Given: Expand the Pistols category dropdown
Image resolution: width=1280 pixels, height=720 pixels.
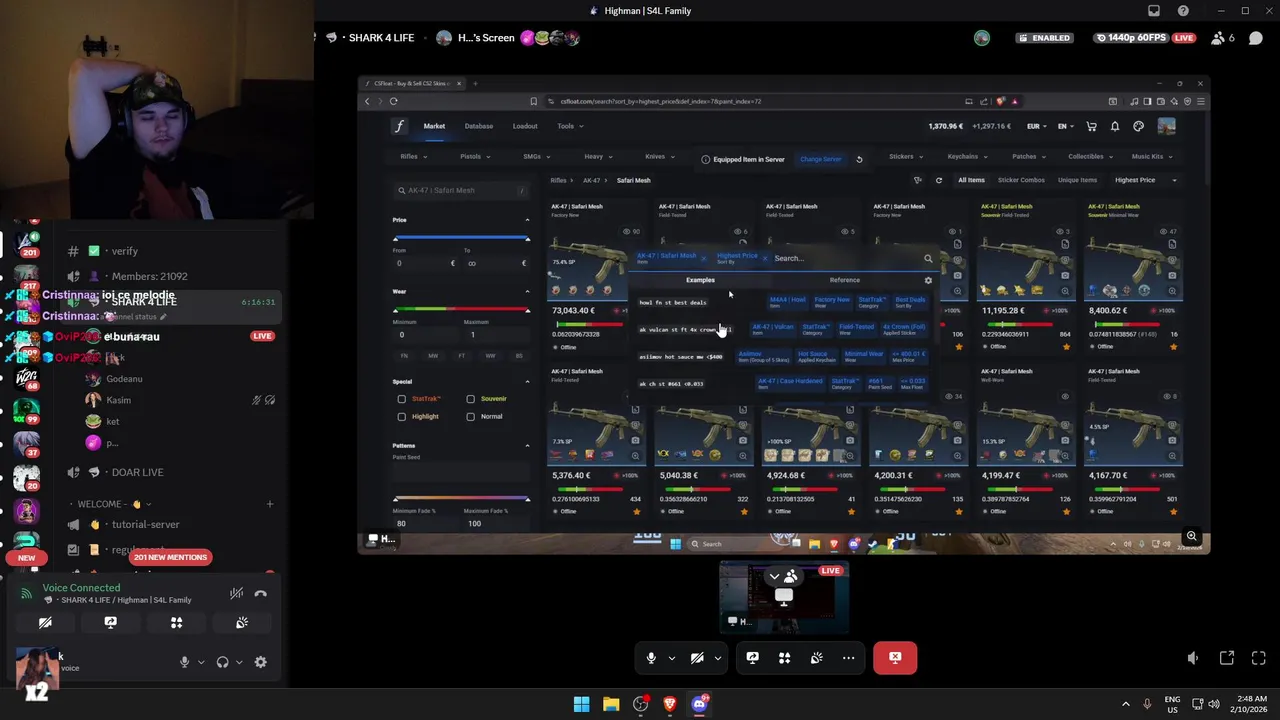Looking at the screenshot, I should point(475,157).
